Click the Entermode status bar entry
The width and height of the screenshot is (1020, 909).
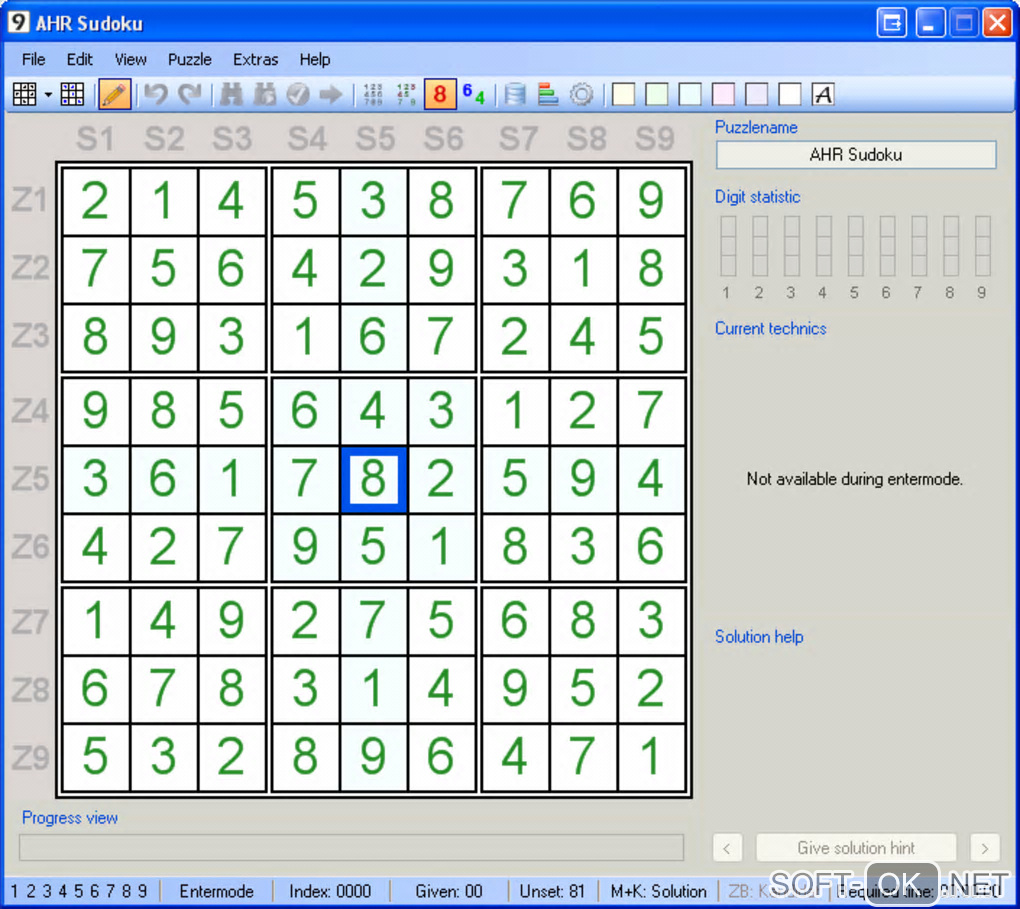pyautogui.click(x=216, y=891)
